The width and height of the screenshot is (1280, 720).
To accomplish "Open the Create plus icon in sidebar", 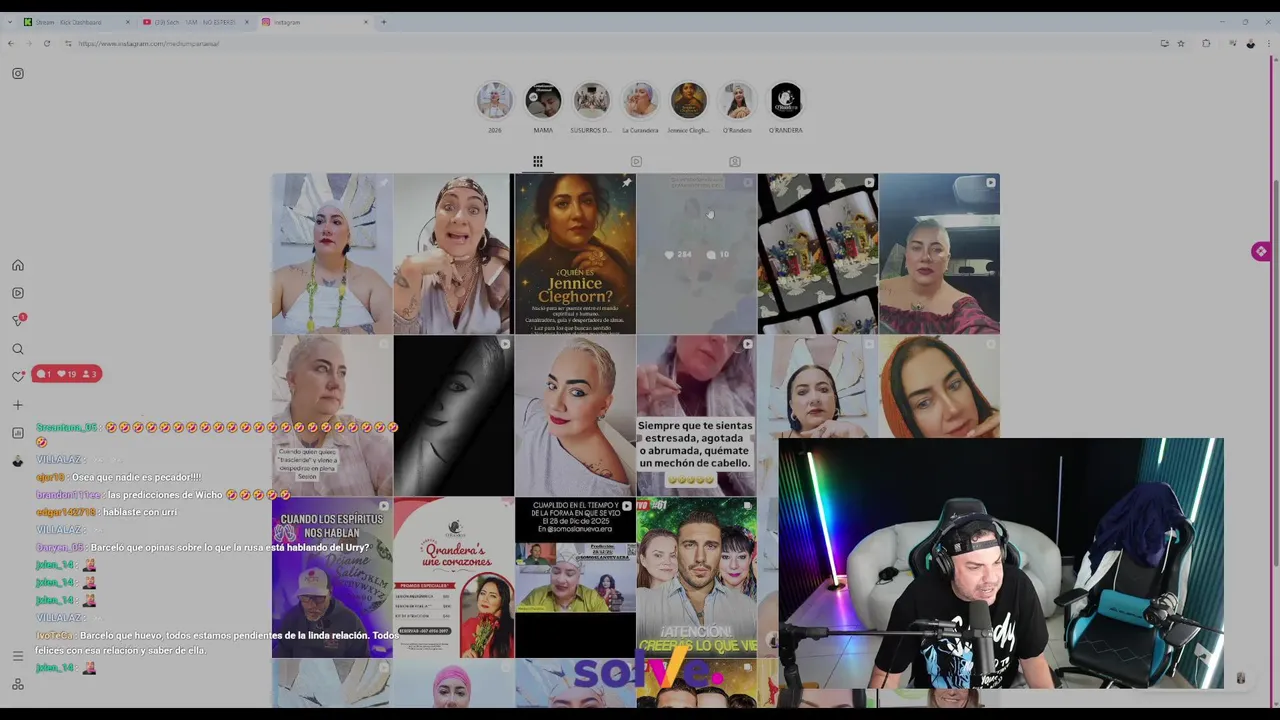I will click(x=18, y=405).
